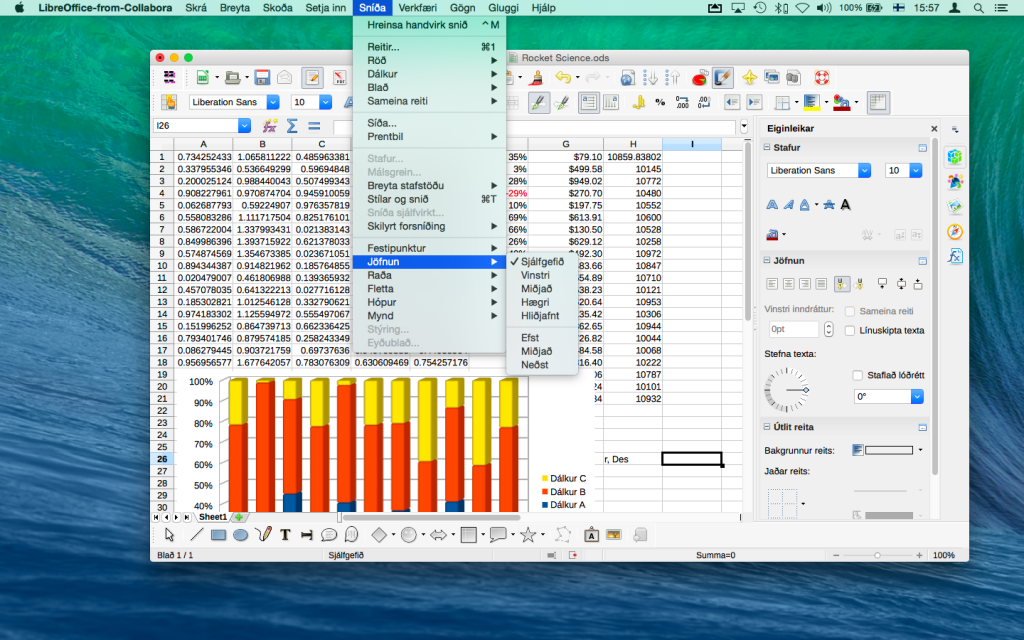Expand the formula bar arrow
The width and height of the screenshot is (1024, 640).
tap(744, 126)
